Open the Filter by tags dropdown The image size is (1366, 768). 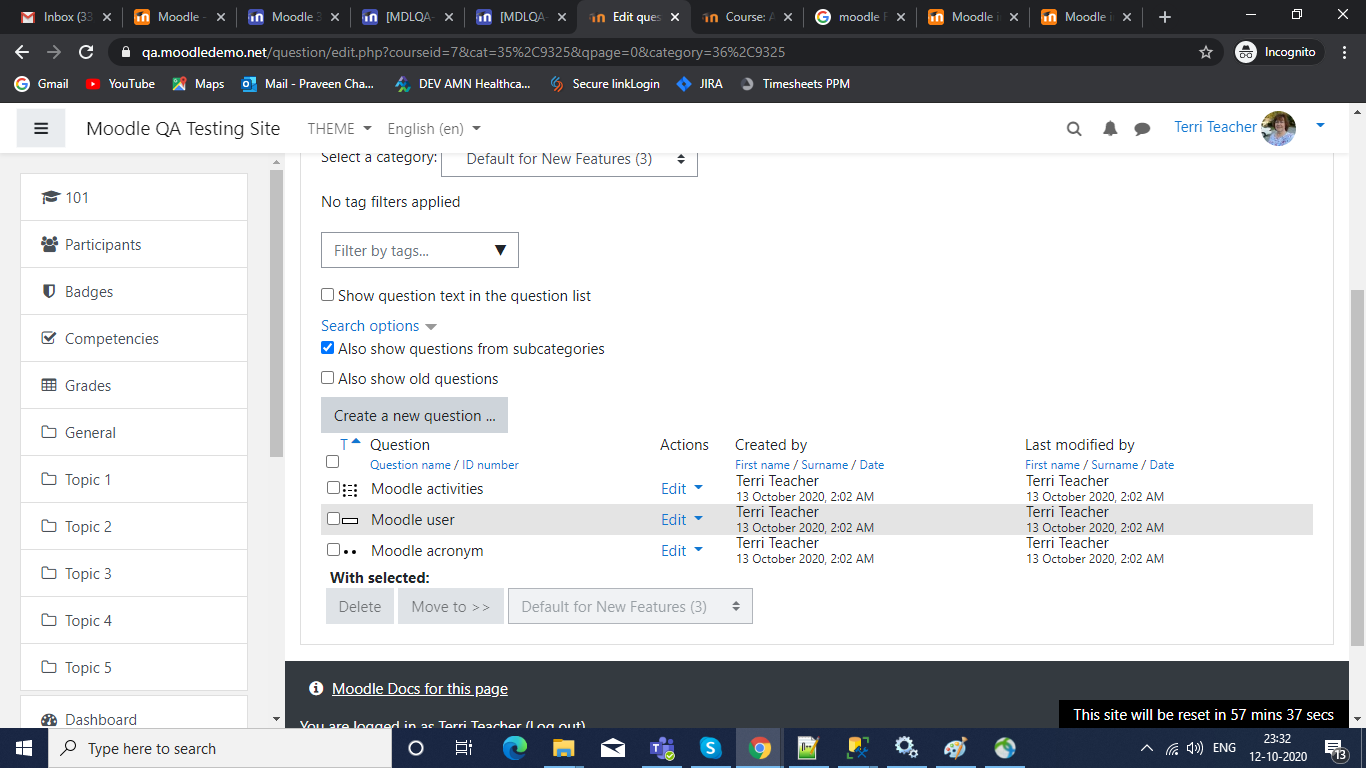(420, 250)
